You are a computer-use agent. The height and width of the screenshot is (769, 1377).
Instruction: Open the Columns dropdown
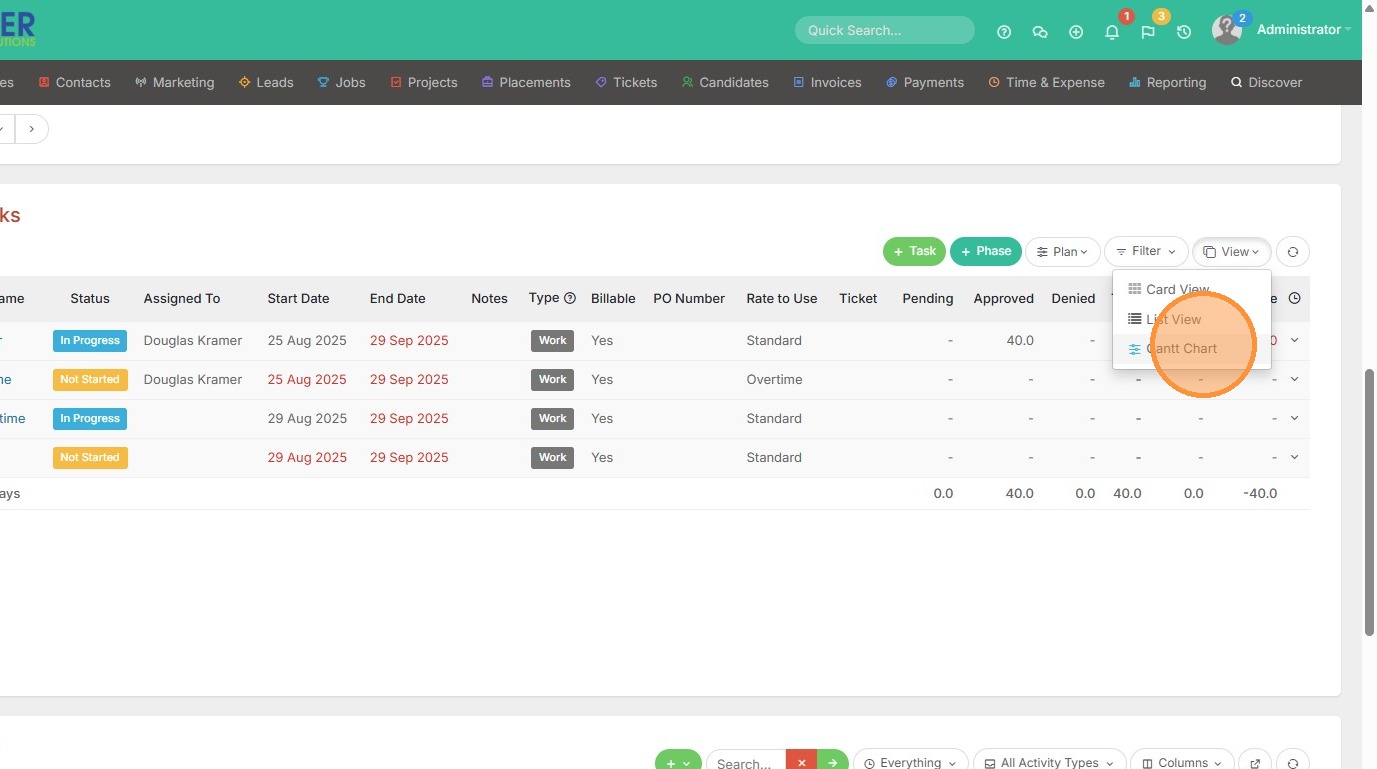tap(1182, 763)
